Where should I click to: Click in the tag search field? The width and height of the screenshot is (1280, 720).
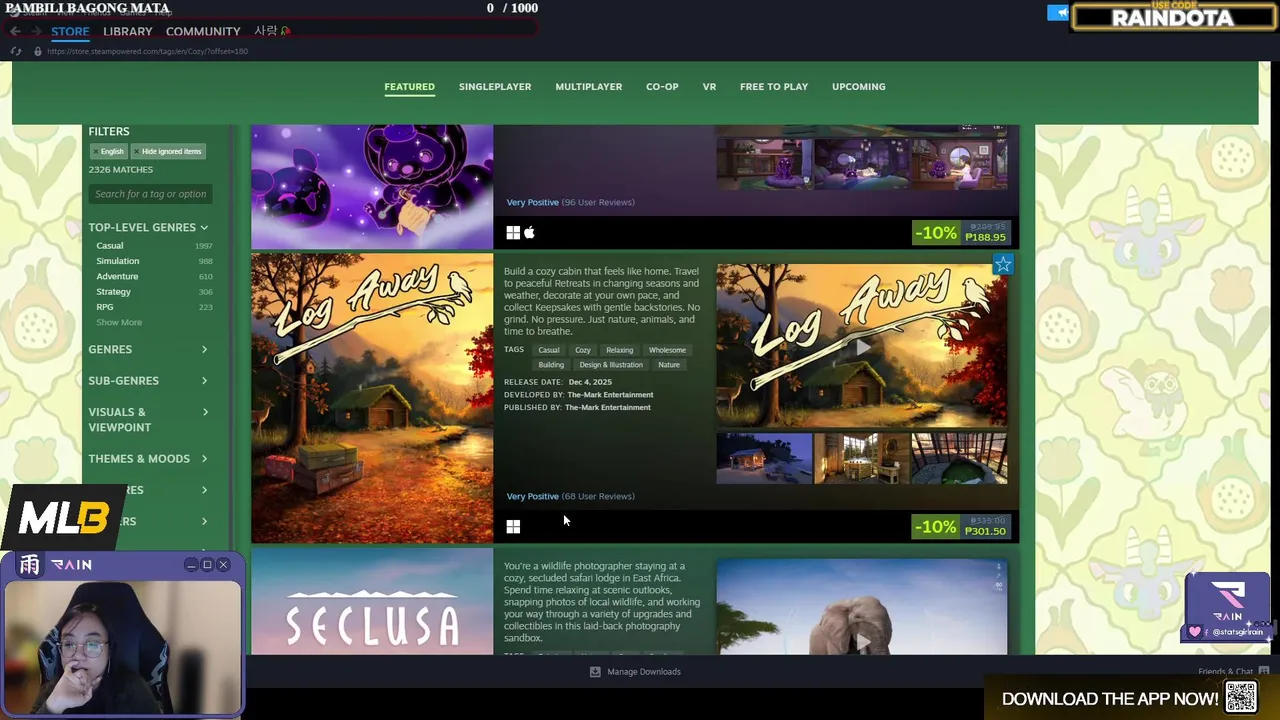tap(151, 194)
